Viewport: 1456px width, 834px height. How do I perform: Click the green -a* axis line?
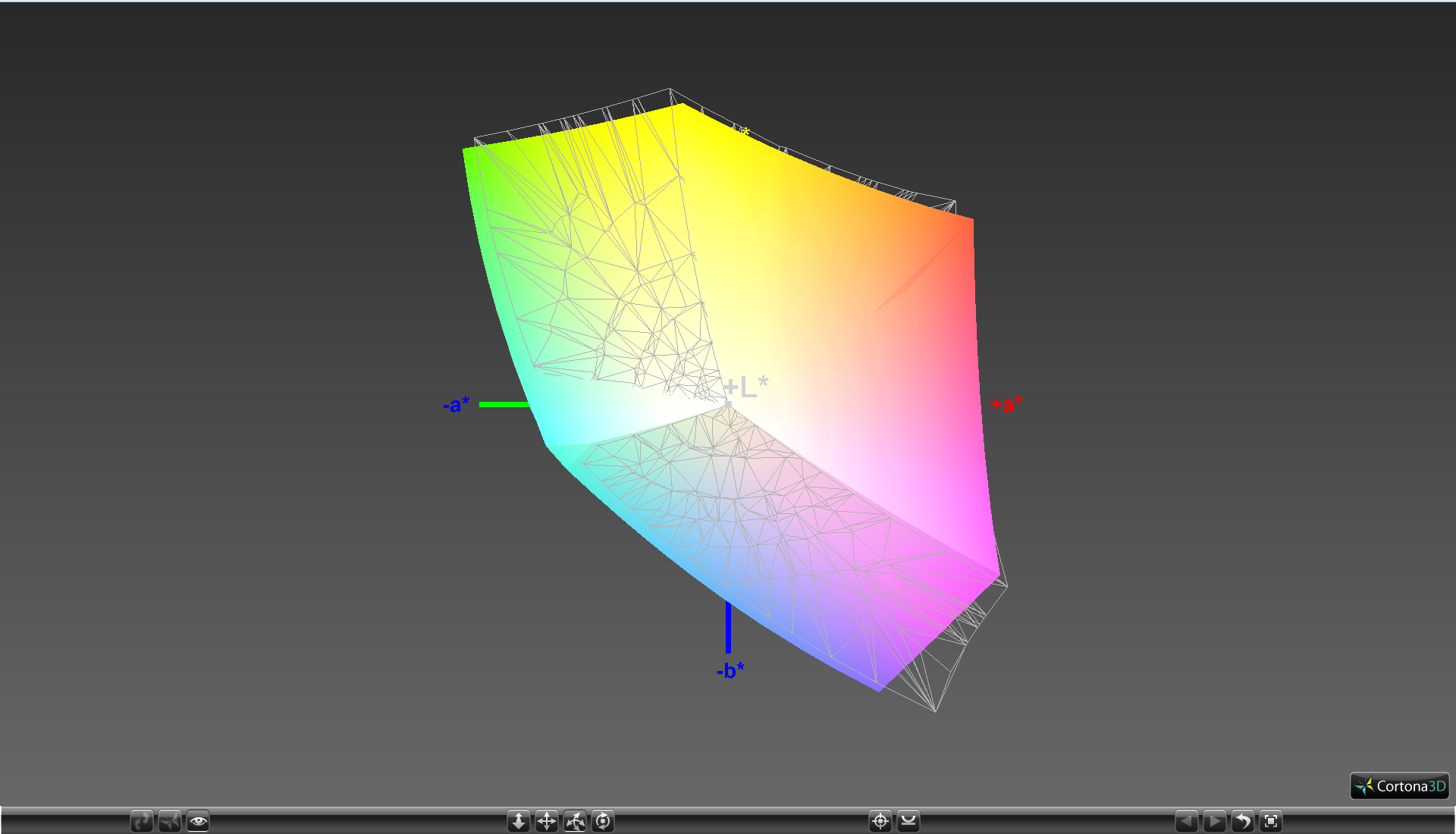(x=504, y=405)
